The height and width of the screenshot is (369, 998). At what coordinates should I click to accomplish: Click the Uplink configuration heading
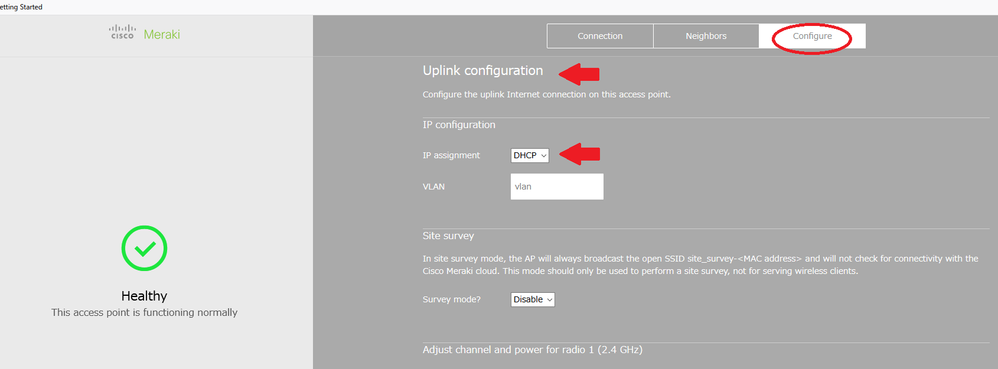482,71
